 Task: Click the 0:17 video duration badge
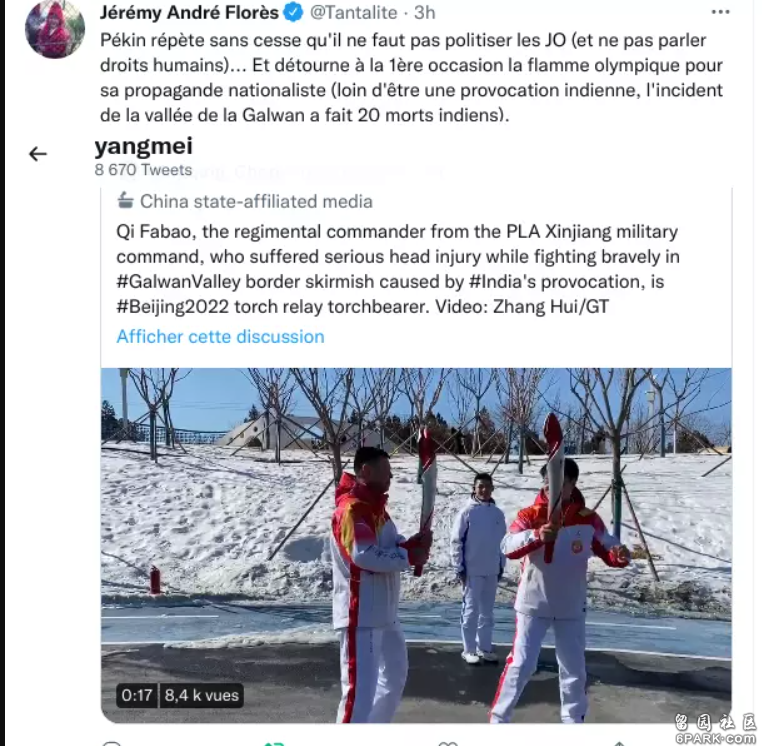pyautogui.click(x=137, y=695)
